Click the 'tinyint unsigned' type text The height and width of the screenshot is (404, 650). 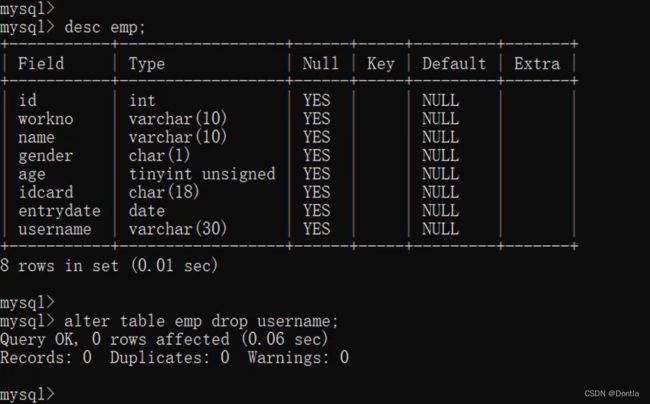(202, 174)
